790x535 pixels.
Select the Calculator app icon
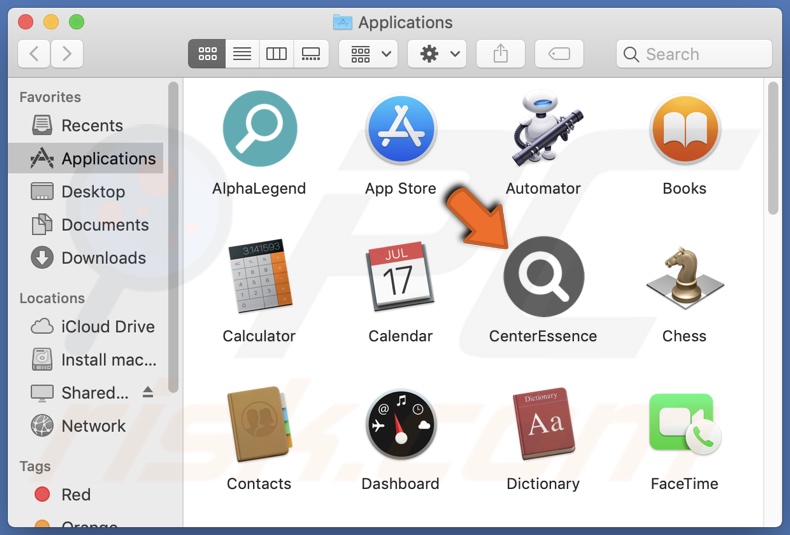click(260, 276)
